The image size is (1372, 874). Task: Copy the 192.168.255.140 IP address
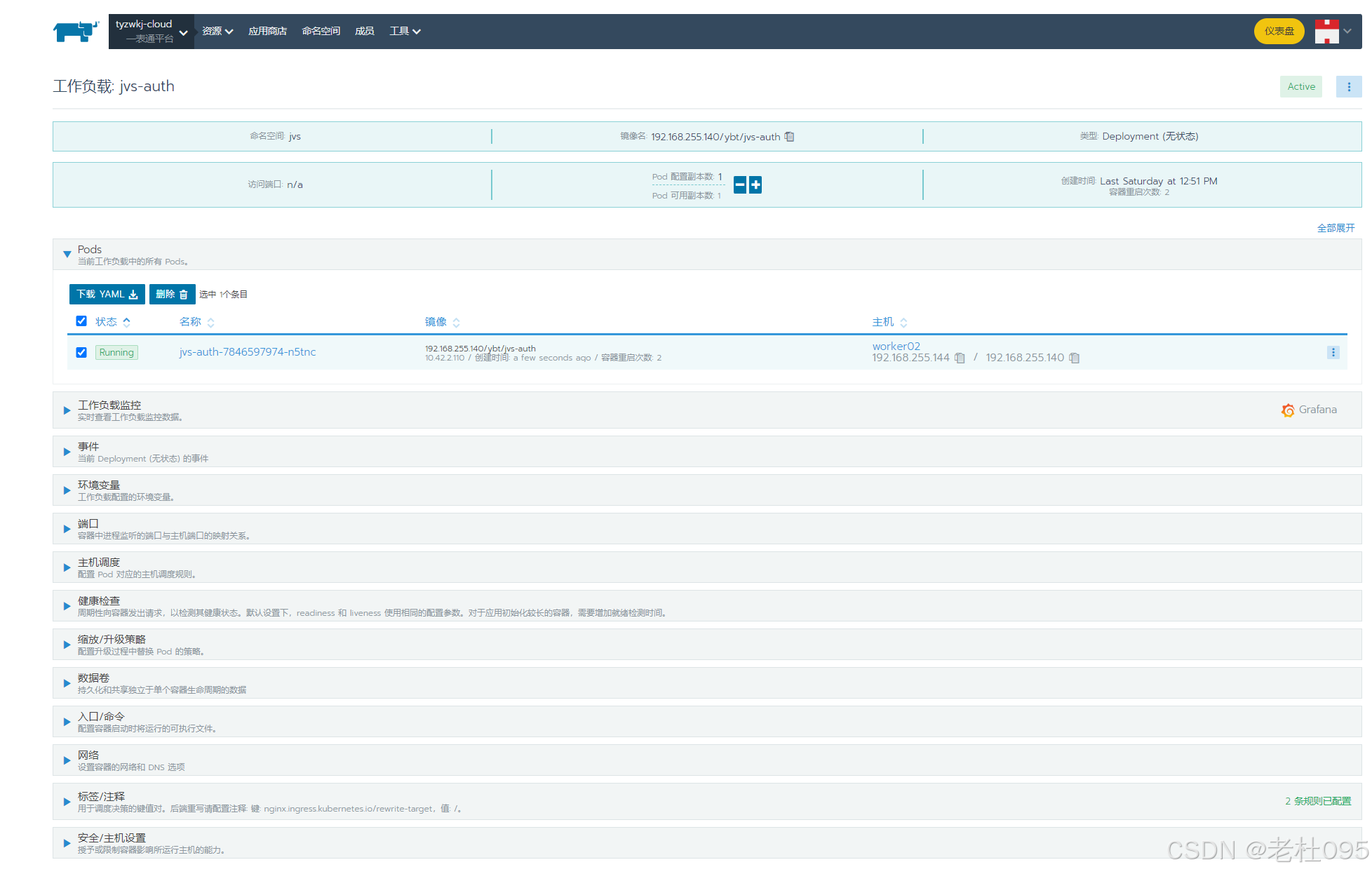(x=1074, y=358)
